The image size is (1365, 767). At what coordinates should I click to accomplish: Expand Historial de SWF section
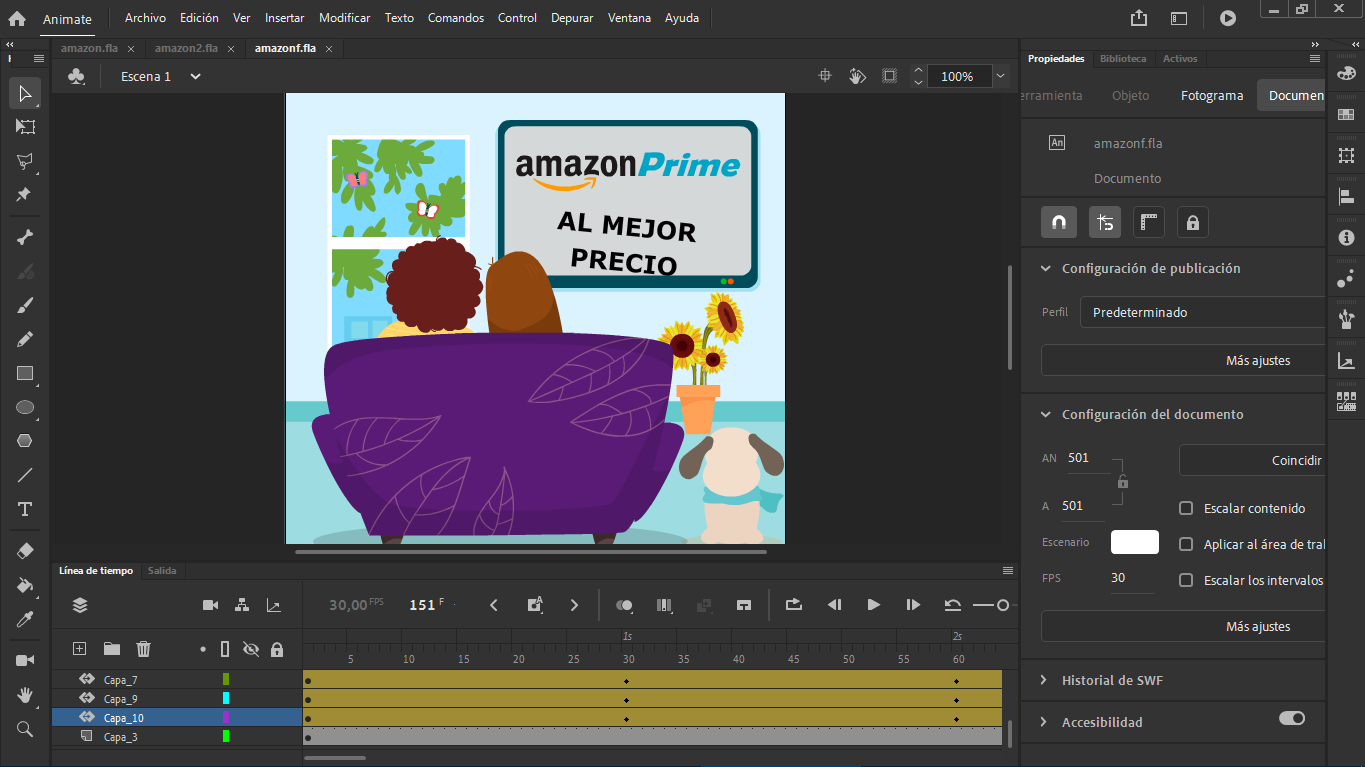click(1046, 680)
